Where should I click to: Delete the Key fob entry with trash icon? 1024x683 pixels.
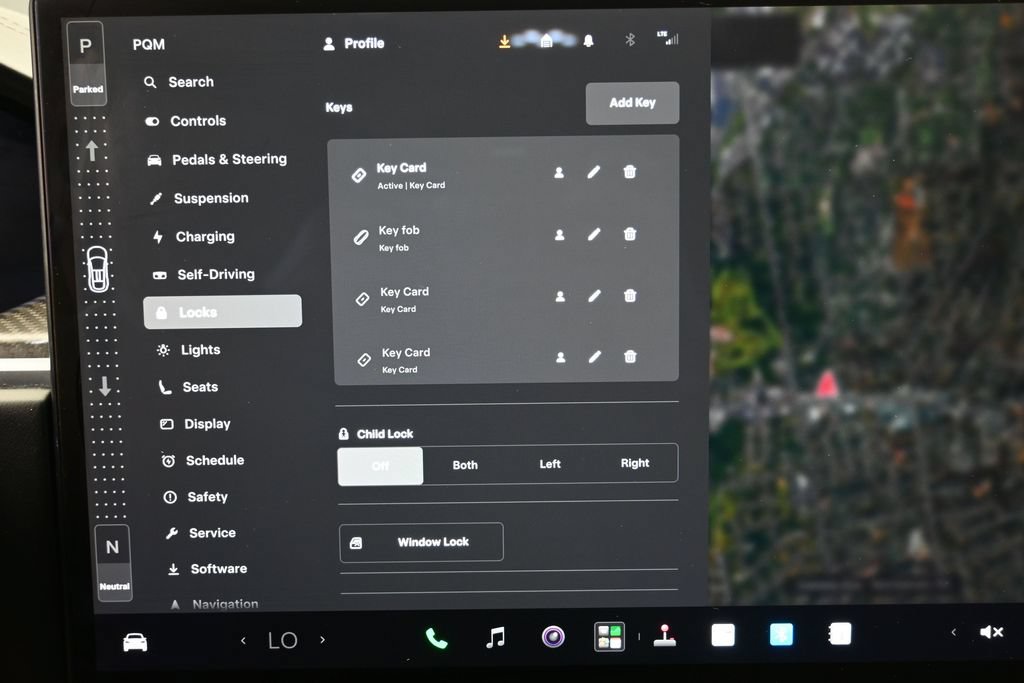[x=630, y=234]
